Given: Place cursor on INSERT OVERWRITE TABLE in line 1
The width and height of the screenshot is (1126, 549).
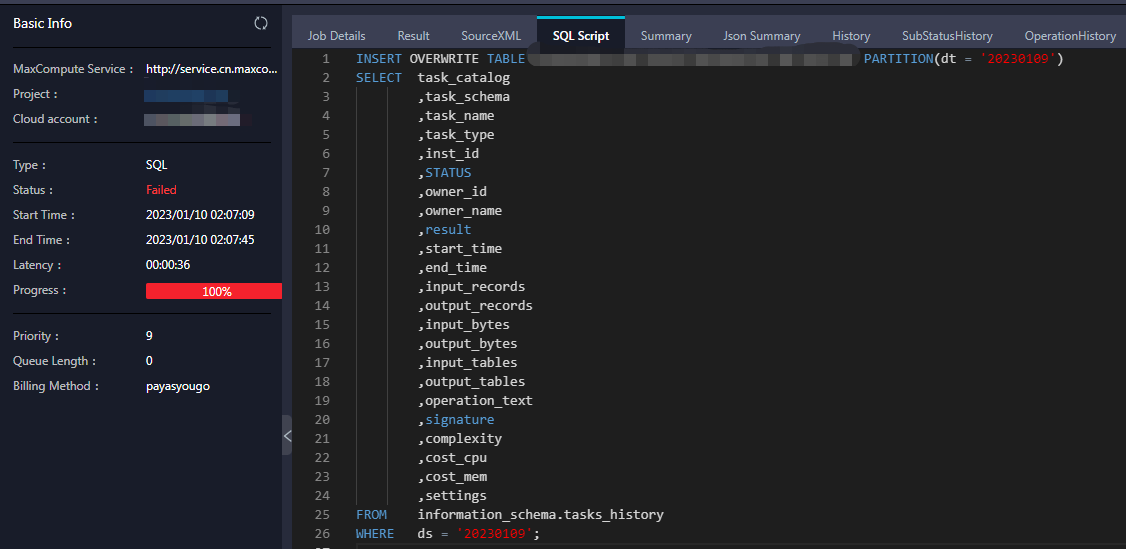Looking at the screenshot, I should coord(440,59).
